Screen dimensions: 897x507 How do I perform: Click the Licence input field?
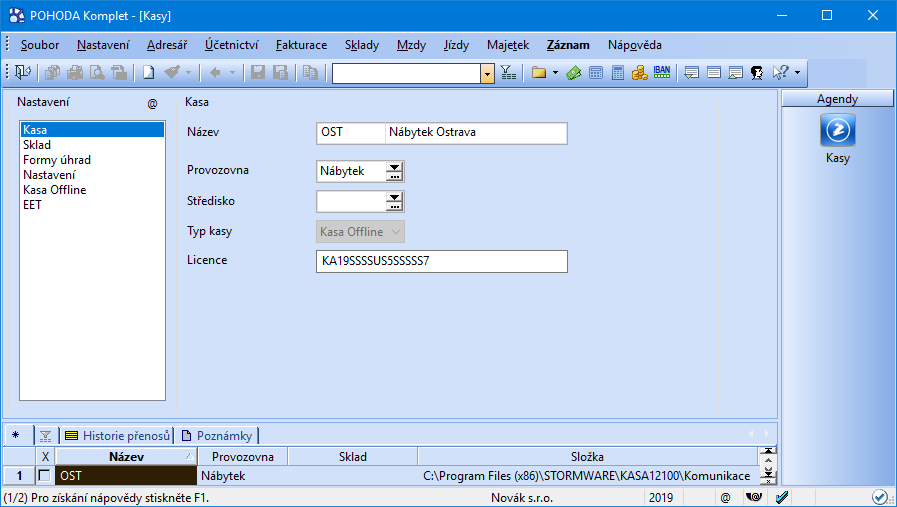tap(442, 261)
